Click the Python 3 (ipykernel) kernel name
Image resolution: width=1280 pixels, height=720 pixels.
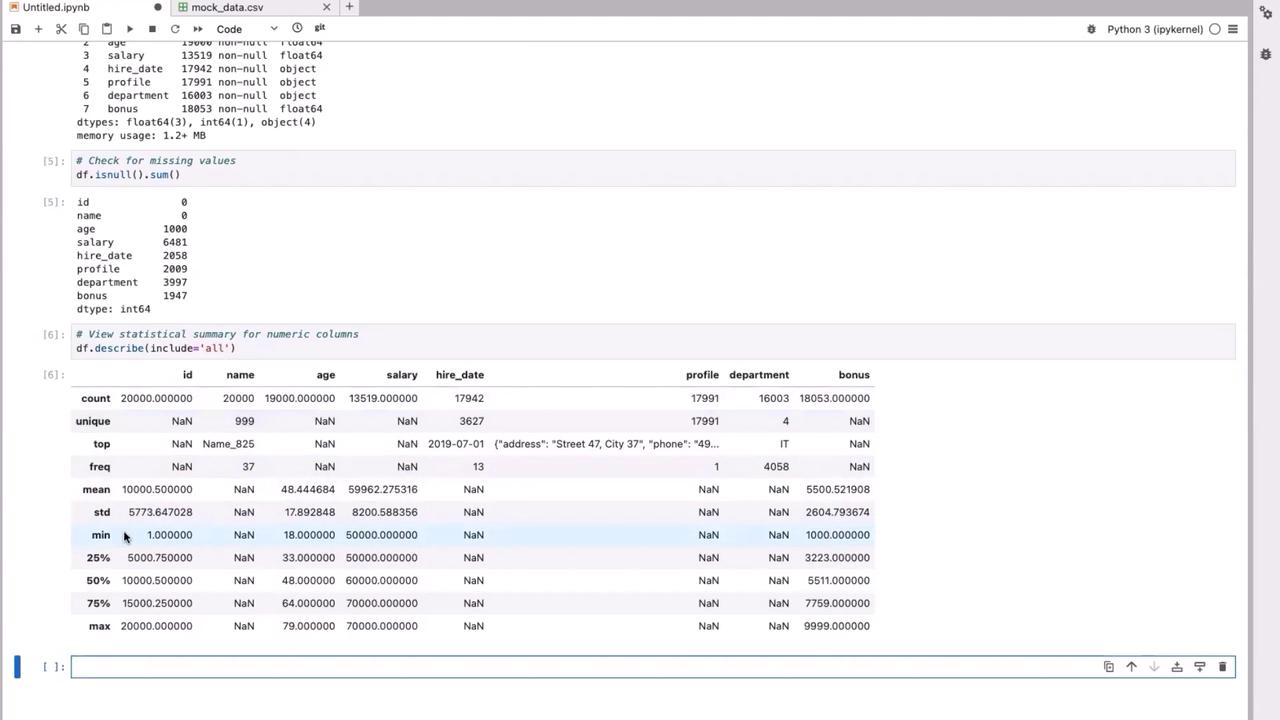(1155, 29)
